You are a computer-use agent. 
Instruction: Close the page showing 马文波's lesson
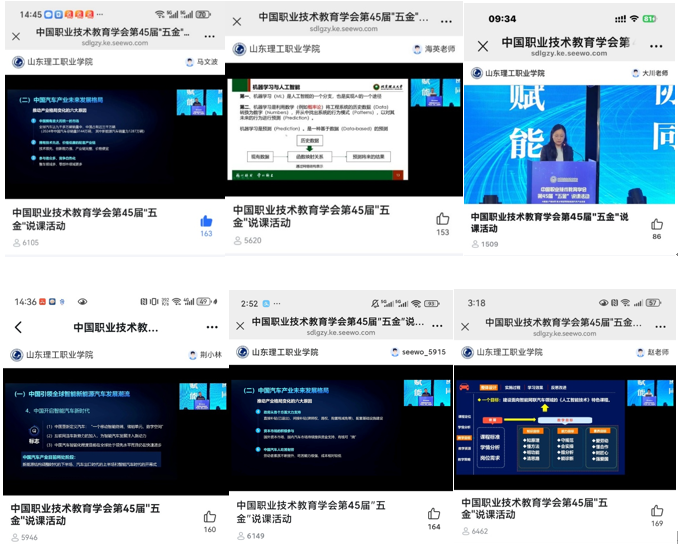click(x=15, y=36)
